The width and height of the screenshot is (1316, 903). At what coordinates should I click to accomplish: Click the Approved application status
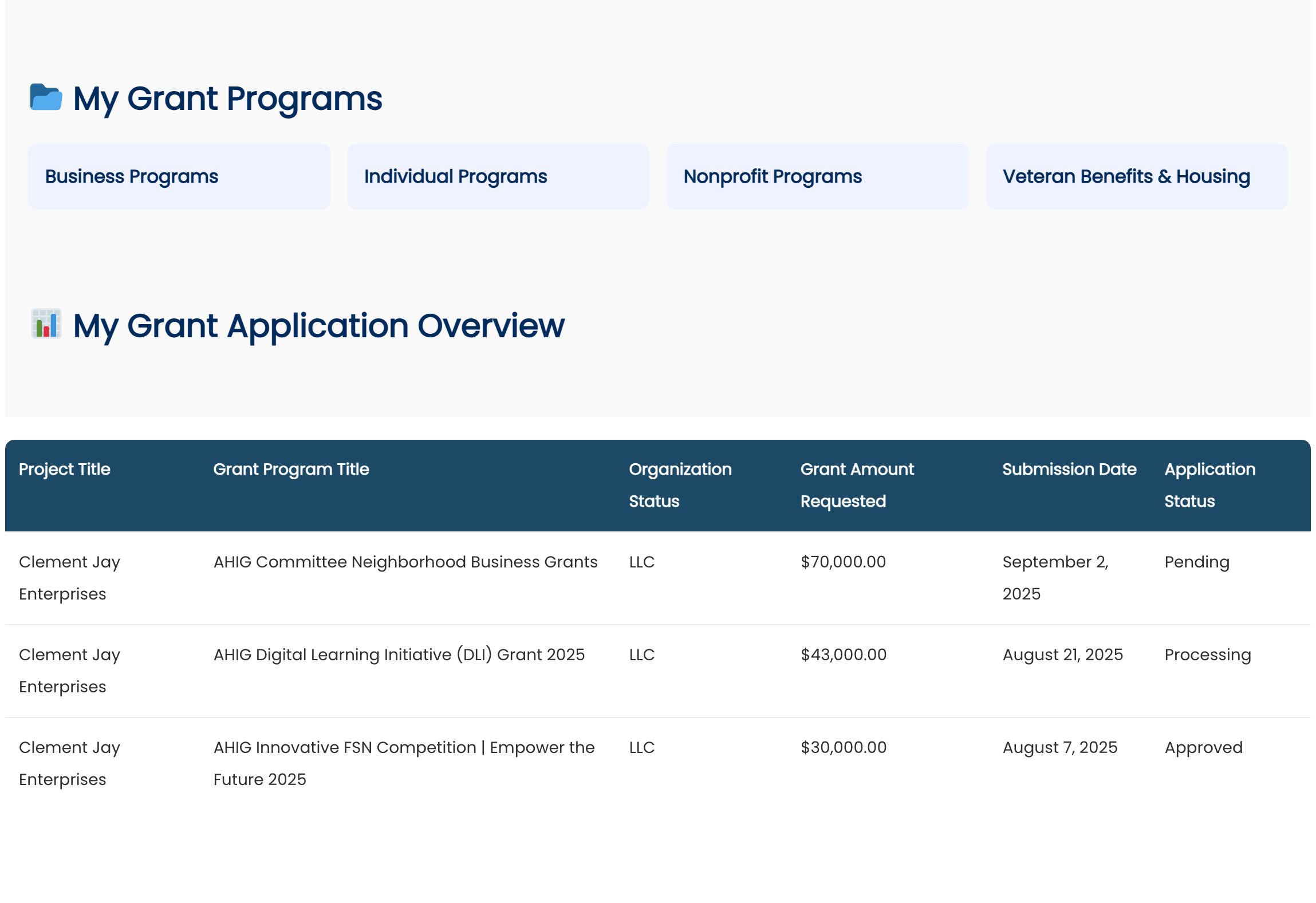coord(1203,748)
